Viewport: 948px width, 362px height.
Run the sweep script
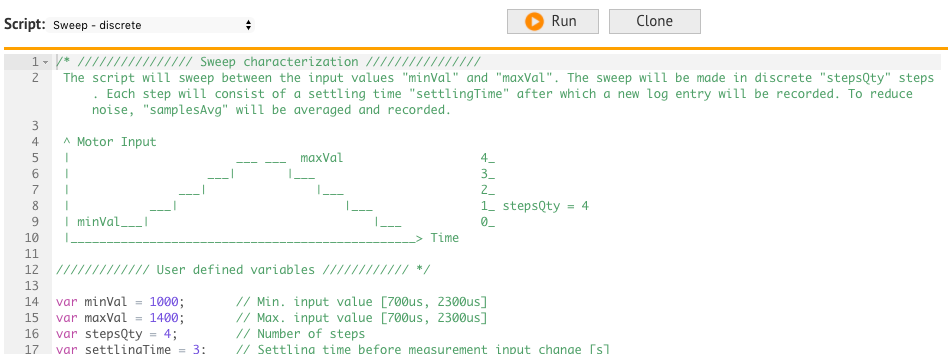click(x=553, y=21)
